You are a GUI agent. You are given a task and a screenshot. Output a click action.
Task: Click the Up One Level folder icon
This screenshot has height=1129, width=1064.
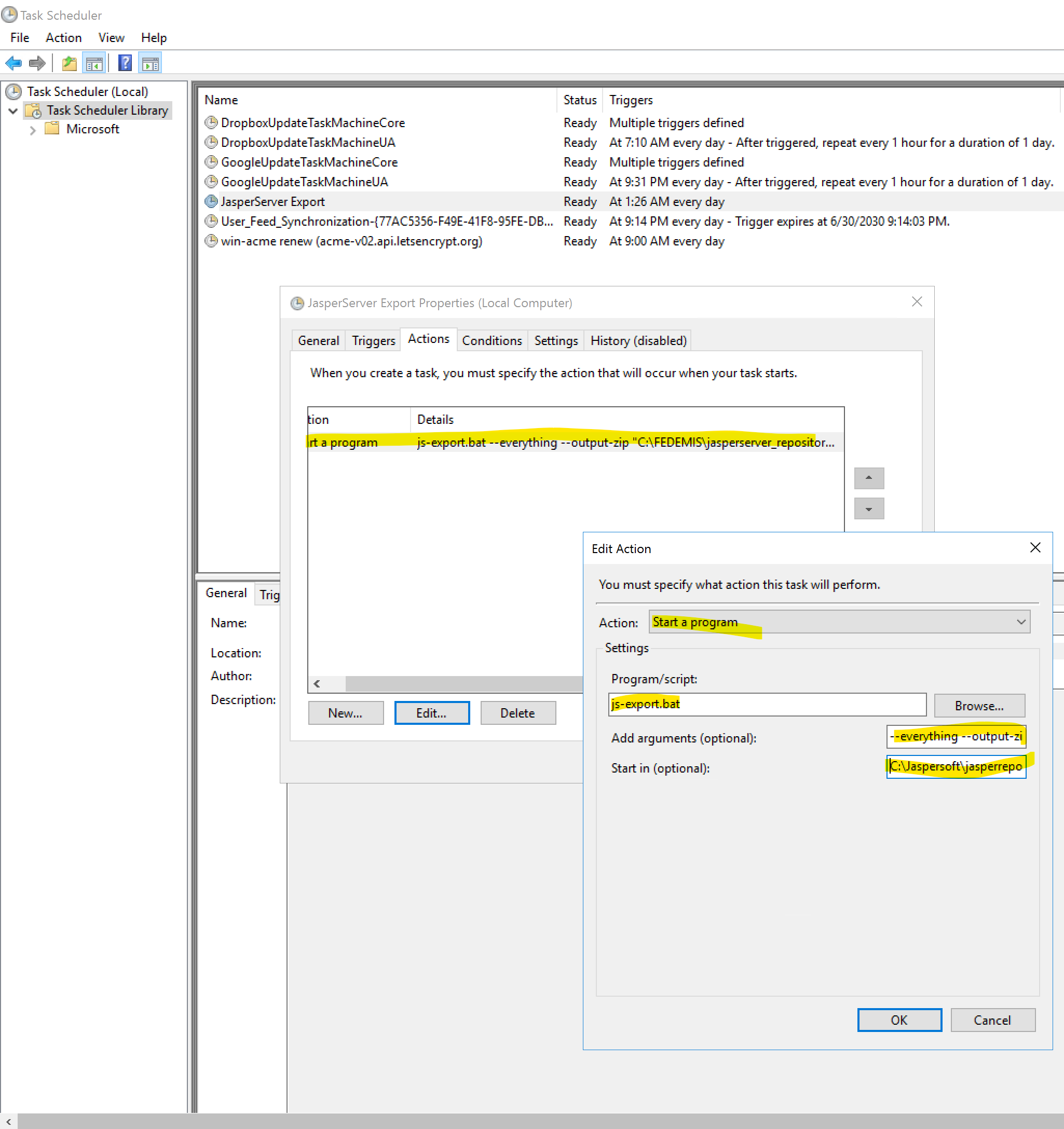pos(70,63)
